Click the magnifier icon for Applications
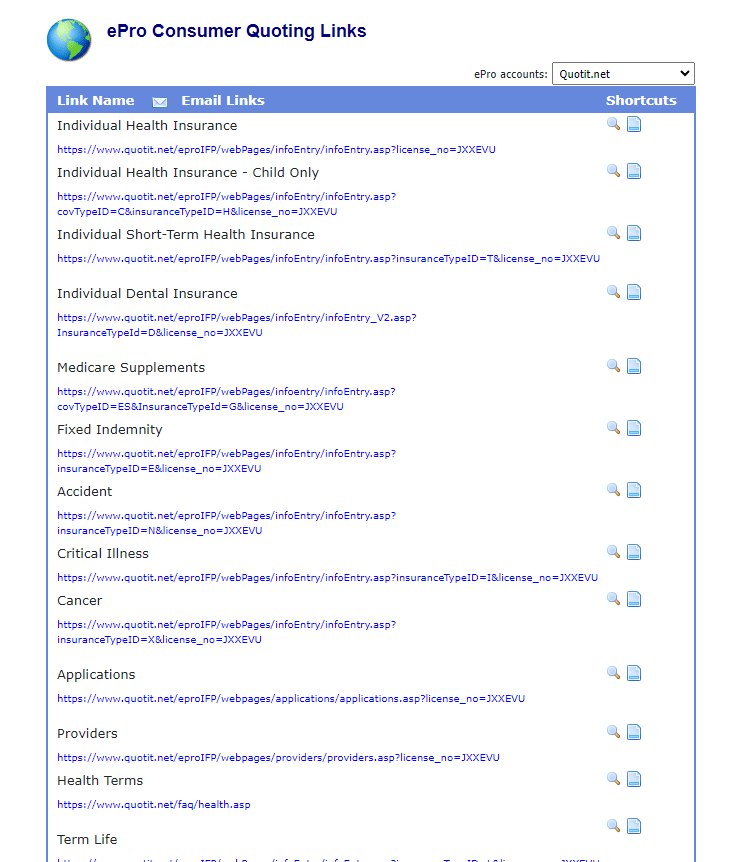 pyautogui.click(x=613, y=673)
